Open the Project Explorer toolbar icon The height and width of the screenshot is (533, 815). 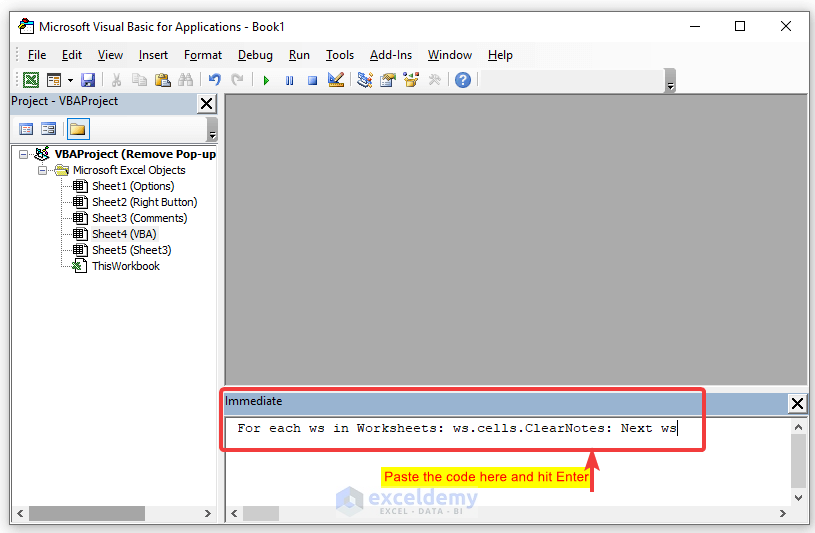click(x=365, y=80)
